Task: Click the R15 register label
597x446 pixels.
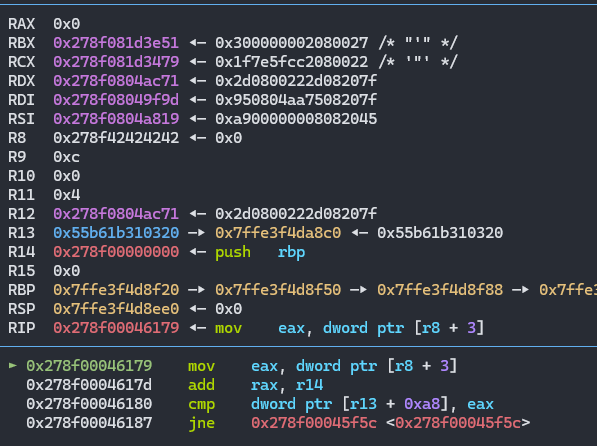Action: (x=21, y=271)
